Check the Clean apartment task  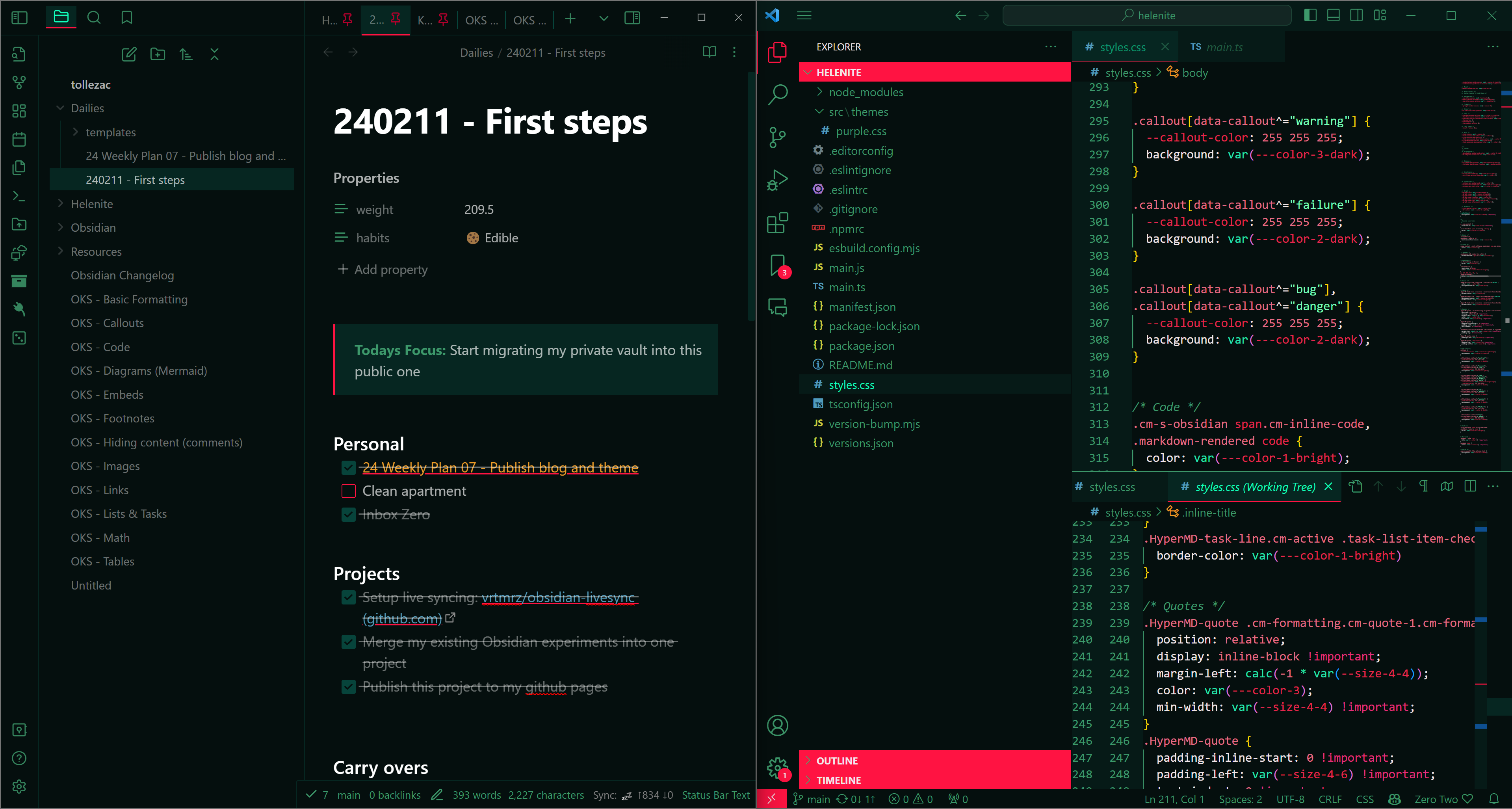click(x=349, y=491)
